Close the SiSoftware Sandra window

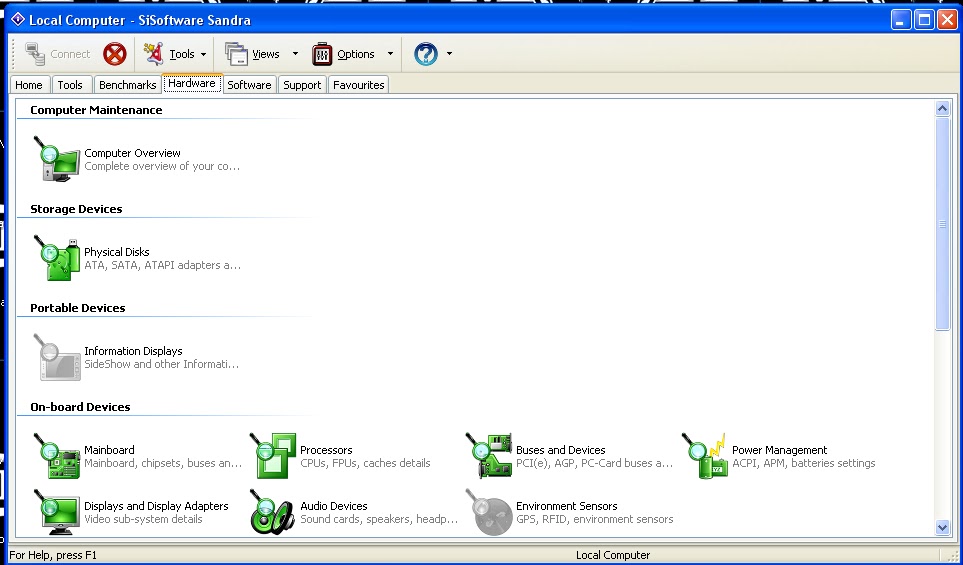coord(946,20)
